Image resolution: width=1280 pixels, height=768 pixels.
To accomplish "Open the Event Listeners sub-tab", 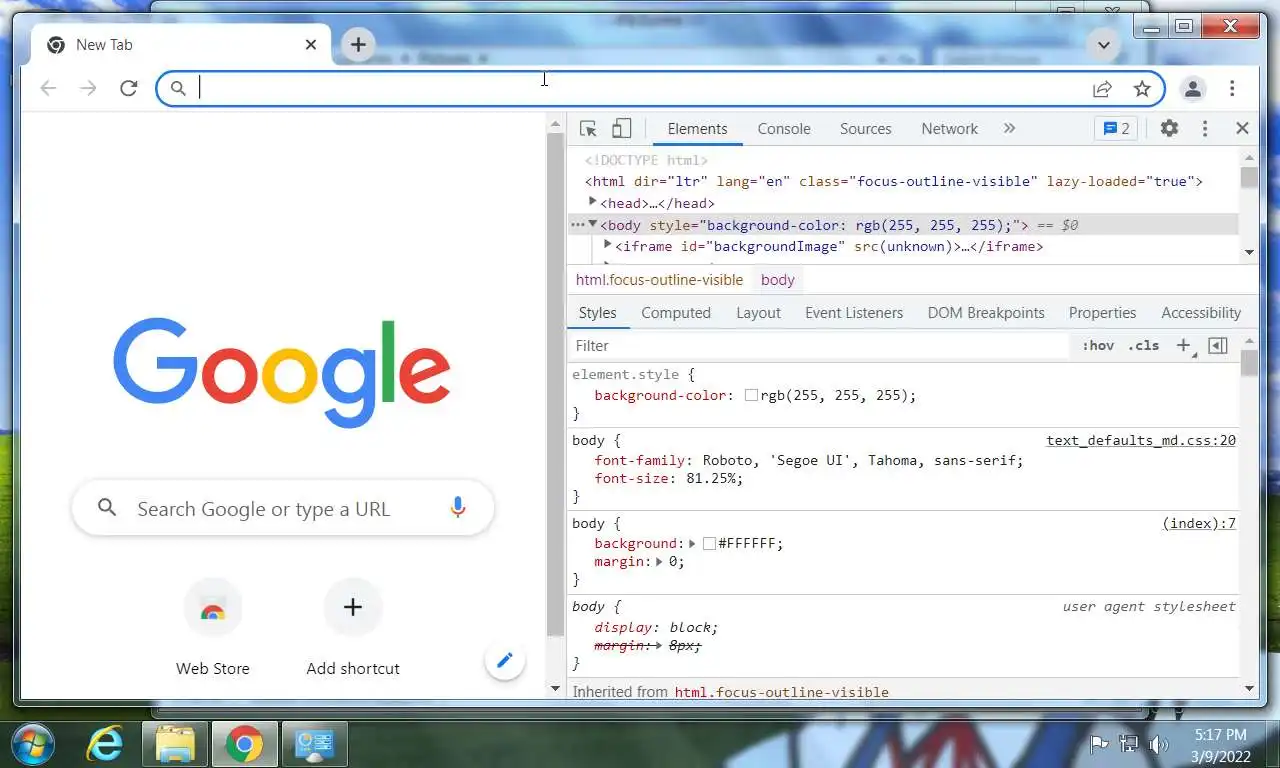I will [x=854, y=313].
